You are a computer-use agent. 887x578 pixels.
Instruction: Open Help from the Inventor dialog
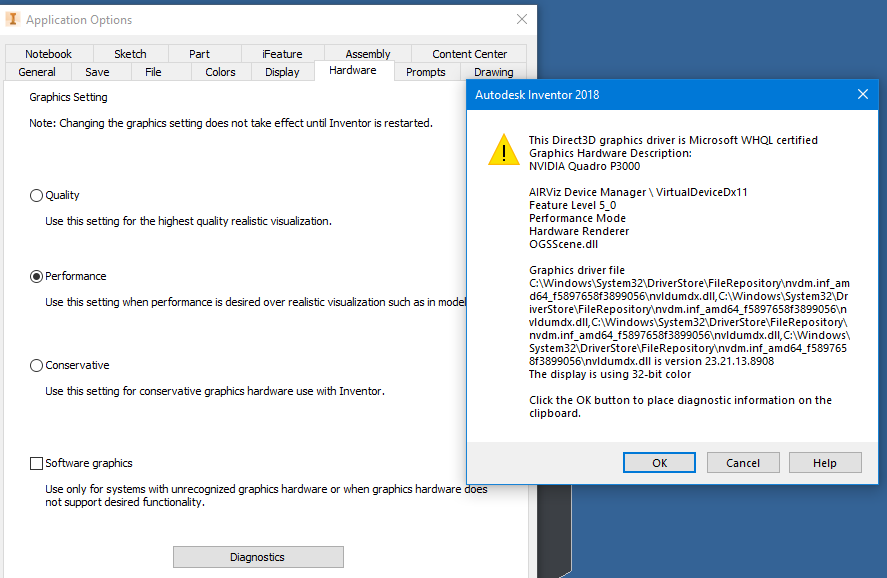tap(825, 463)
